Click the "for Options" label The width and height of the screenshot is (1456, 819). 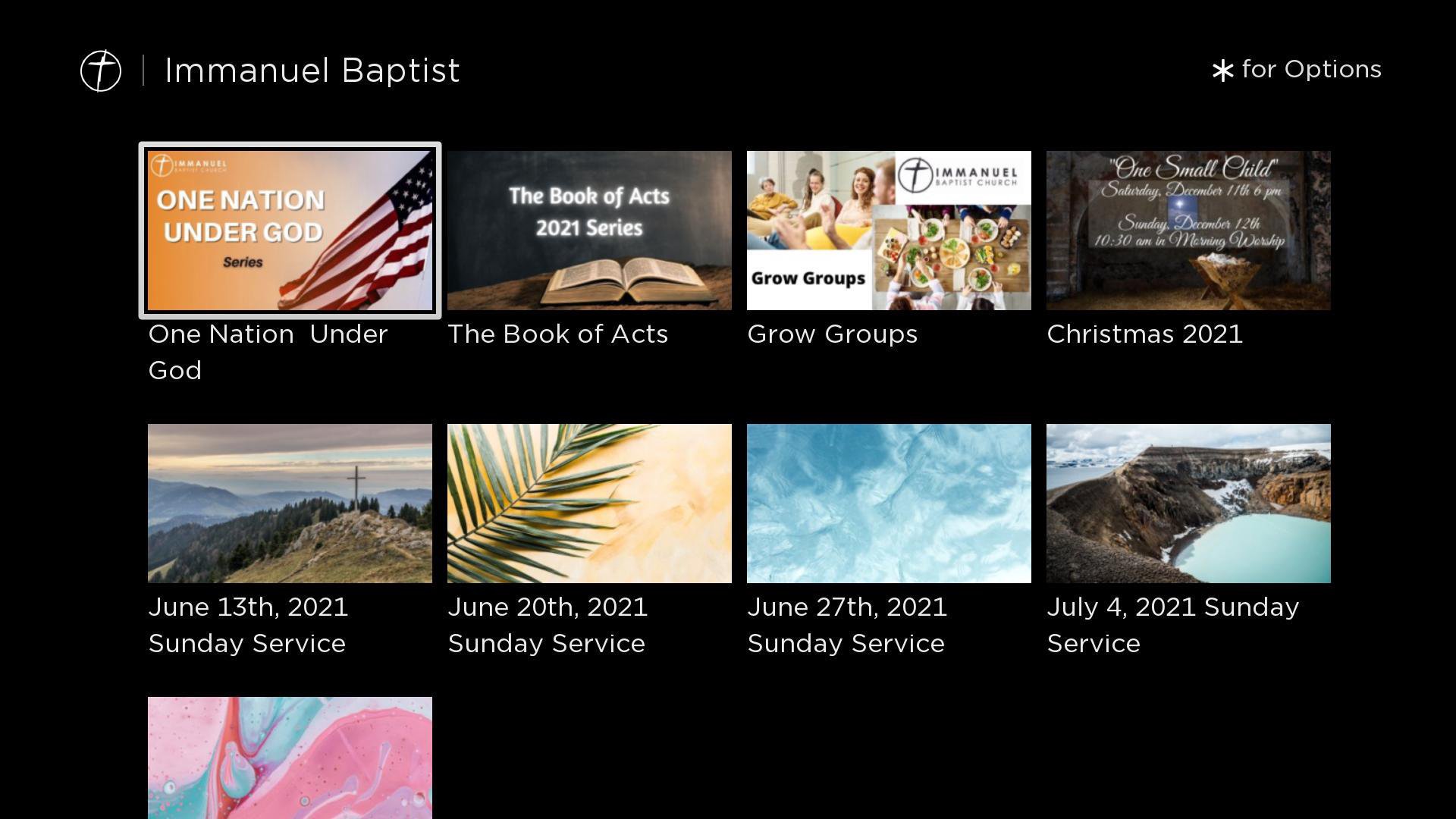(x=1311, y=69)
